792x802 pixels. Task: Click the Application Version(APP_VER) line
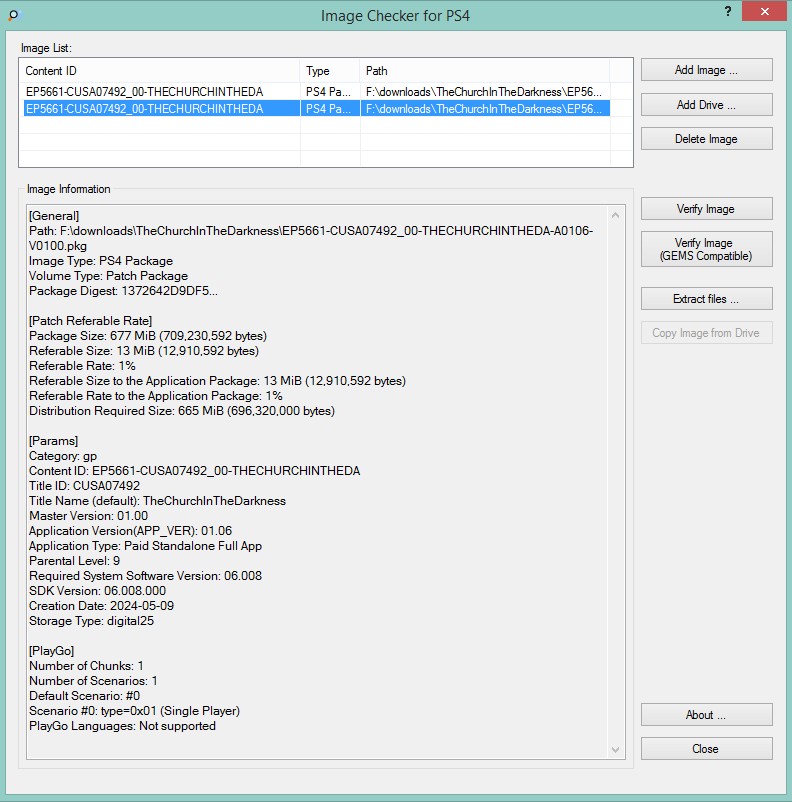click(130, 531)
